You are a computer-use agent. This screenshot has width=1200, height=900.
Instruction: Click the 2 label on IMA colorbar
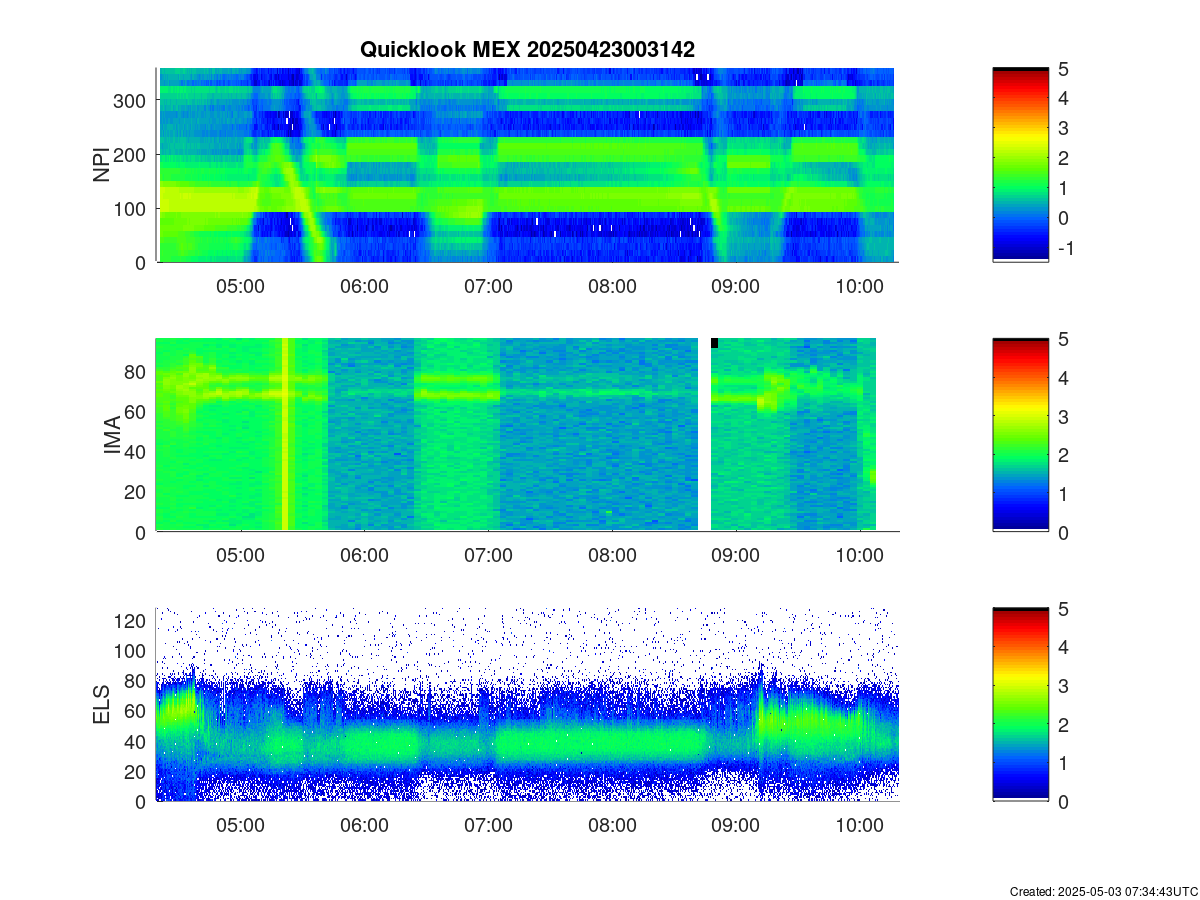[x=1064, y=455]
